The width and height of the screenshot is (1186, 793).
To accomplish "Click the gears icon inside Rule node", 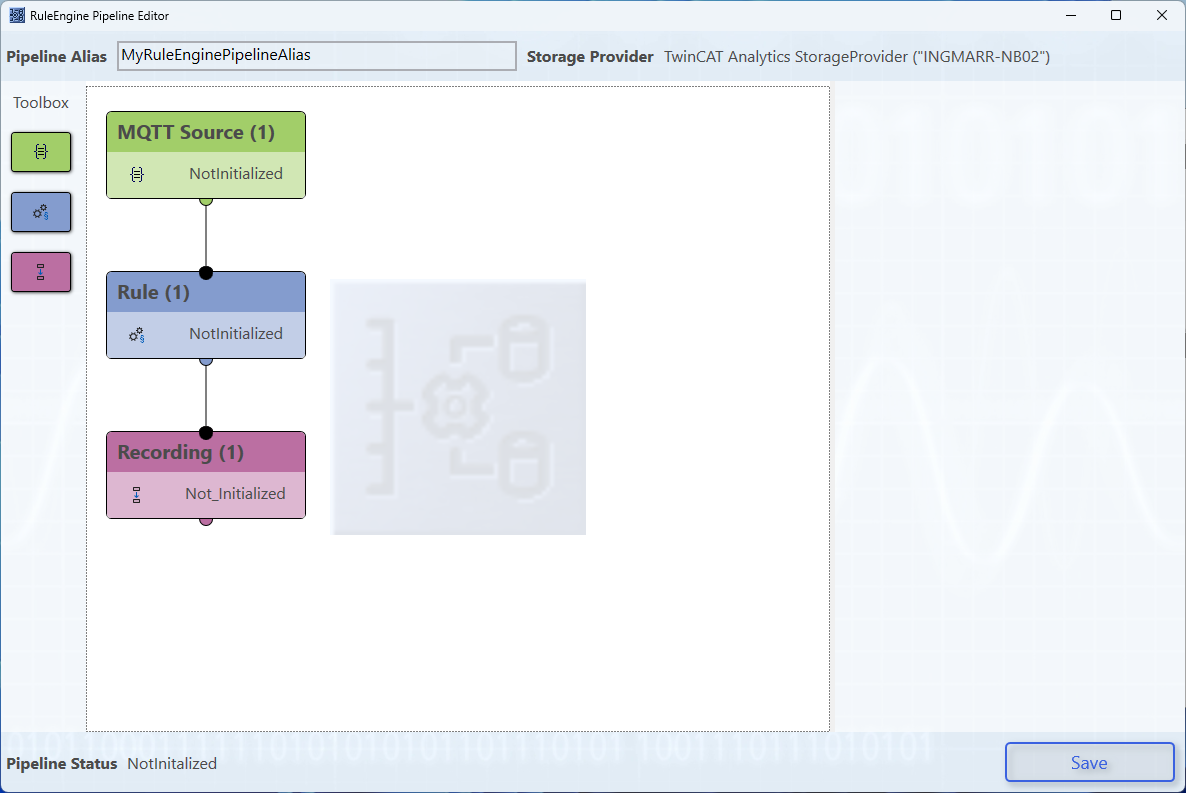I will click(x=137, y=334).
